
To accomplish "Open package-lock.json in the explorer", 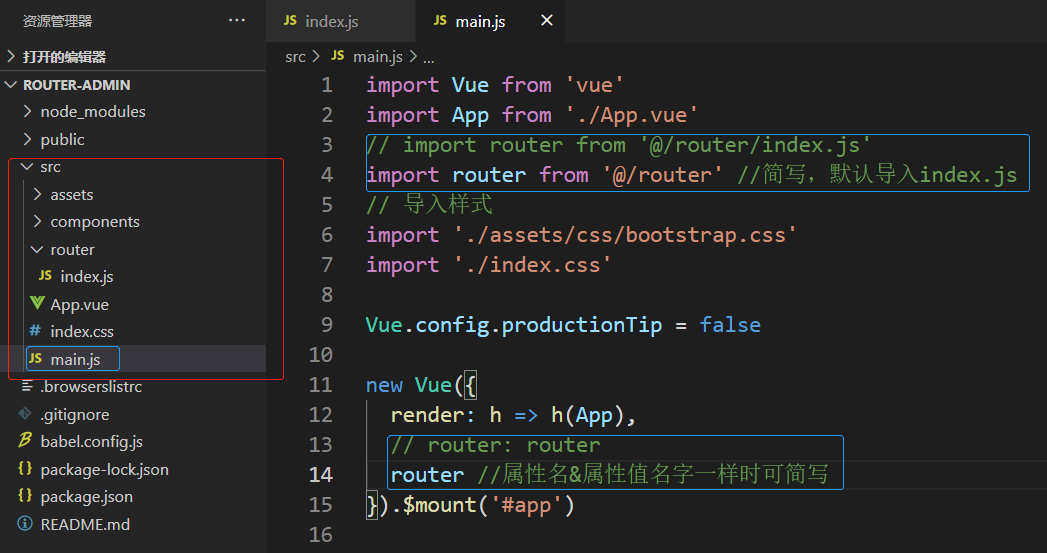I will click(x=104, y=469).
